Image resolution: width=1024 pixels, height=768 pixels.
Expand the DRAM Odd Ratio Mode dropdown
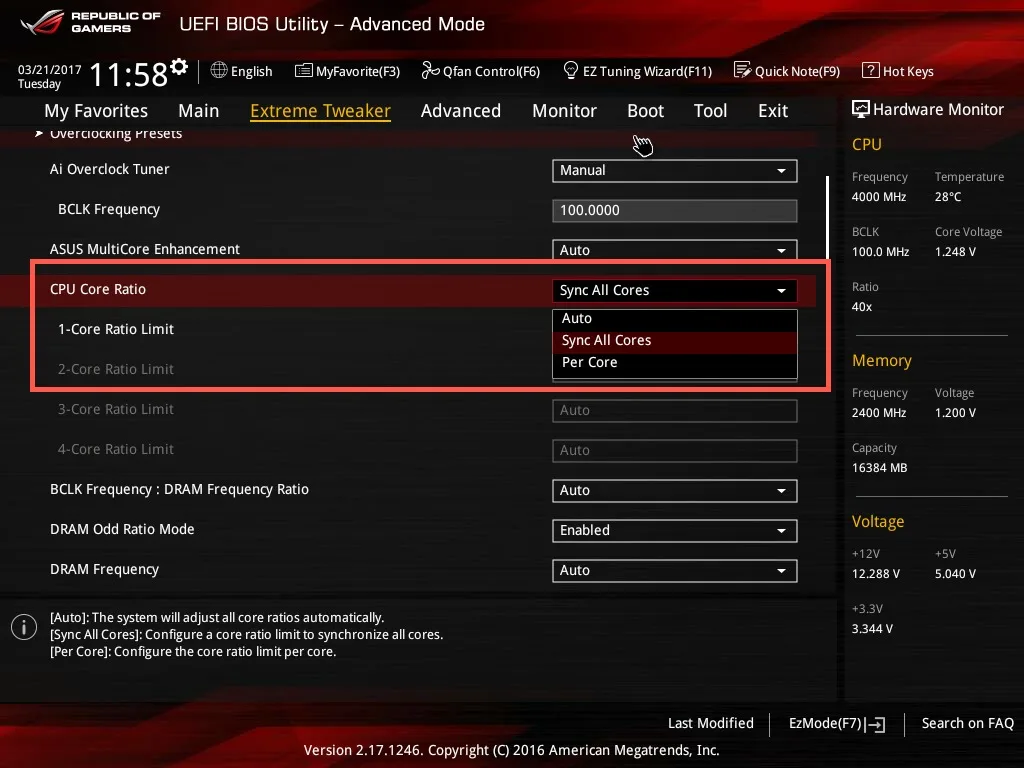[x=675, y=530]
